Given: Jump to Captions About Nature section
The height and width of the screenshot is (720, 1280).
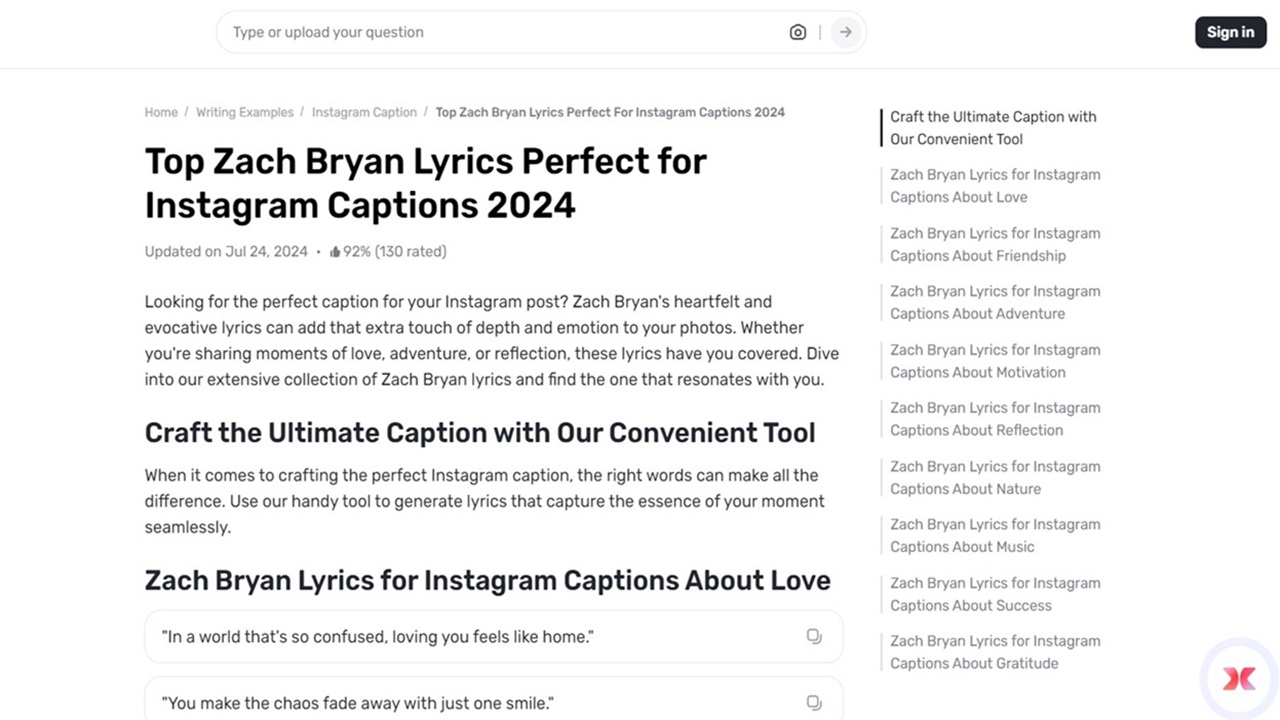Looking at the screenshot, I should click(995, 477).
